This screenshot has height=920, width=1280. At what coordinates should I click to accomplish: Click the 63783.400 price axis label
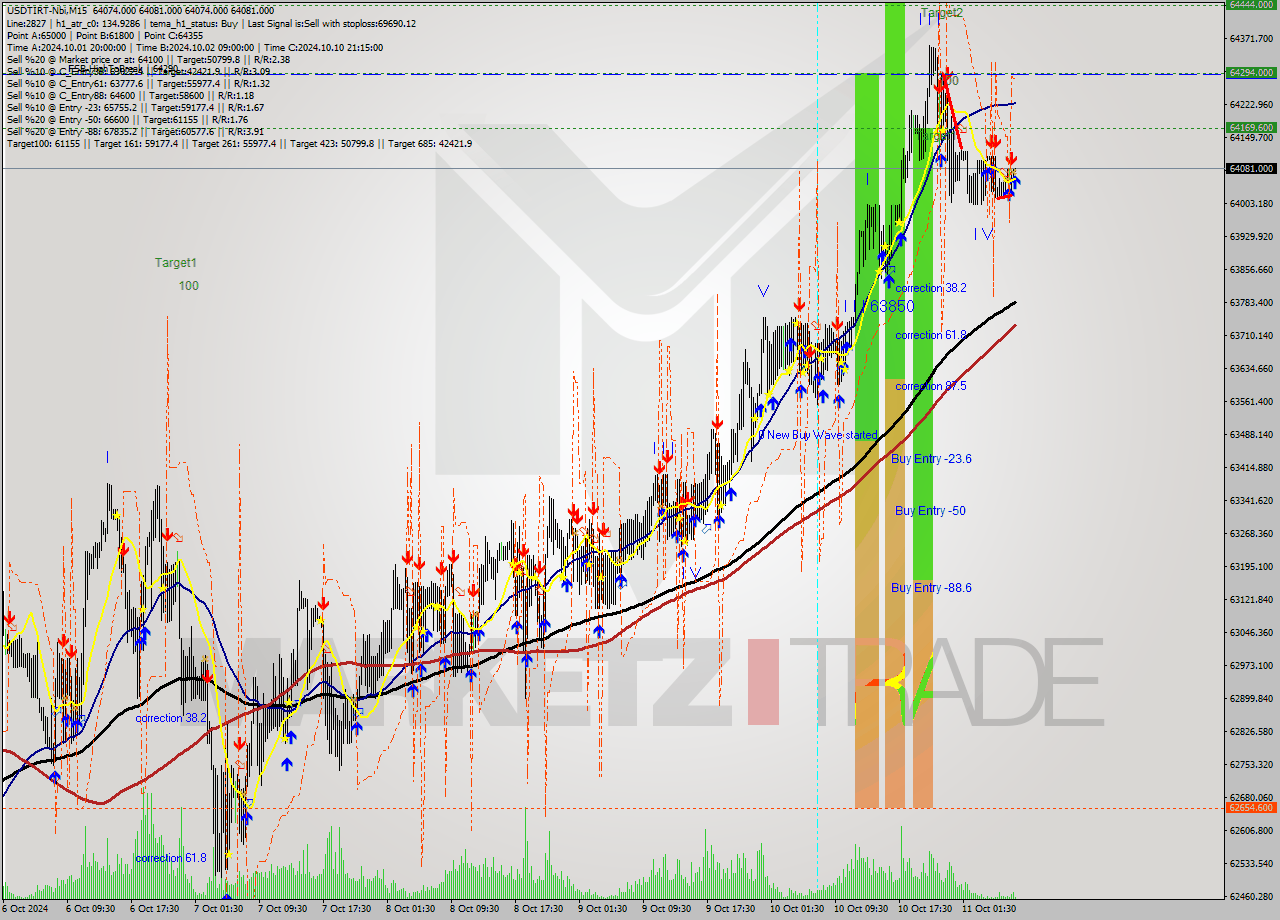pos(1250,303)
